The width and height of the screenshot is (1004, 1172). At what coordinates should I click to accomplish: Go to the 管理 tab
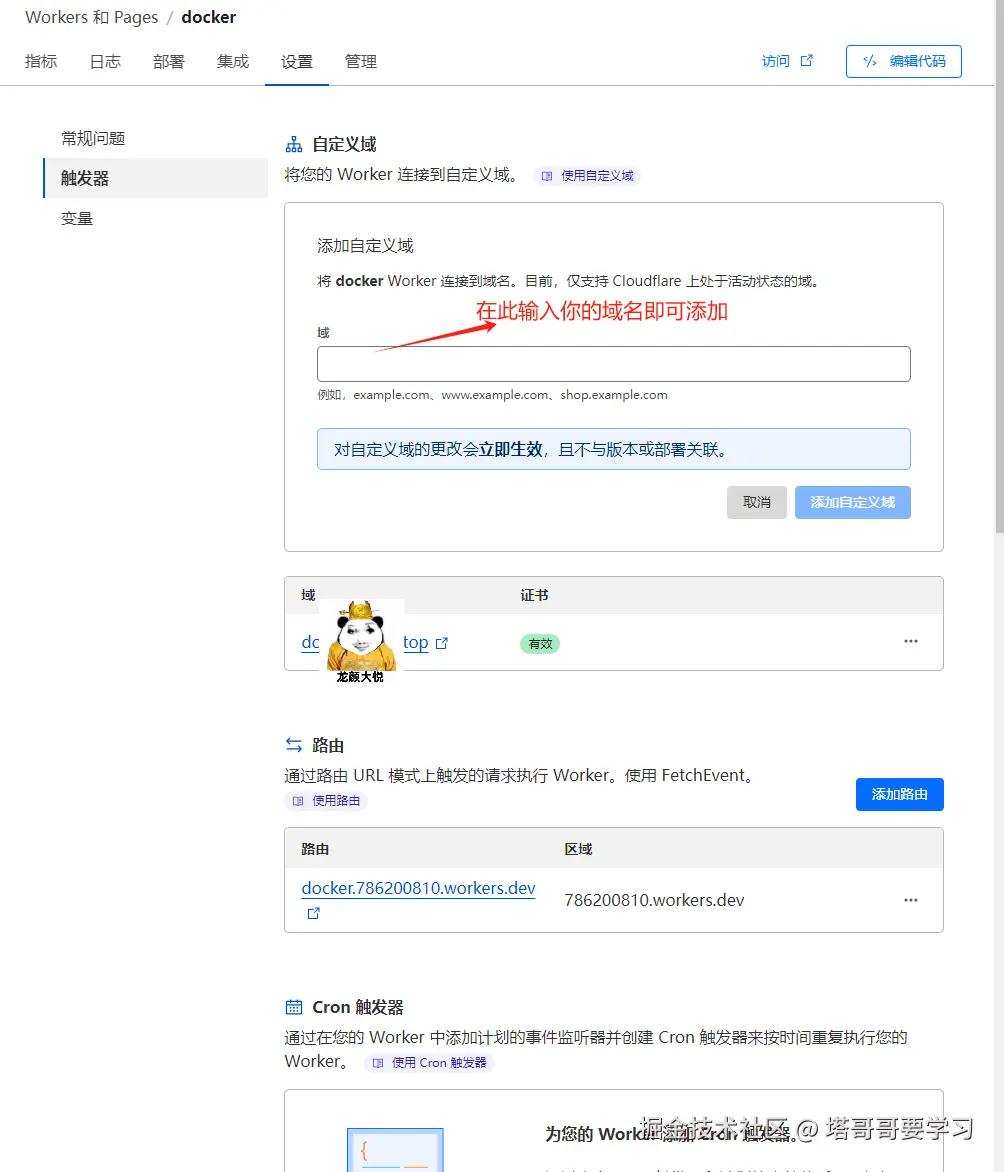(x=361, y=61)
